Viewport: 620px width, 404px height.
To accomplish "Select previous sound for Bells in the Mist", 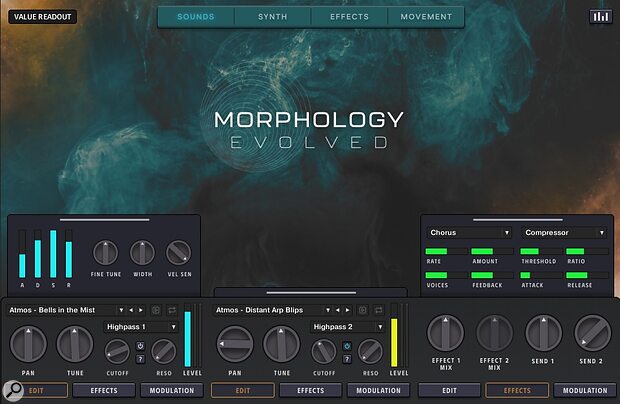I will click(131, 310).
